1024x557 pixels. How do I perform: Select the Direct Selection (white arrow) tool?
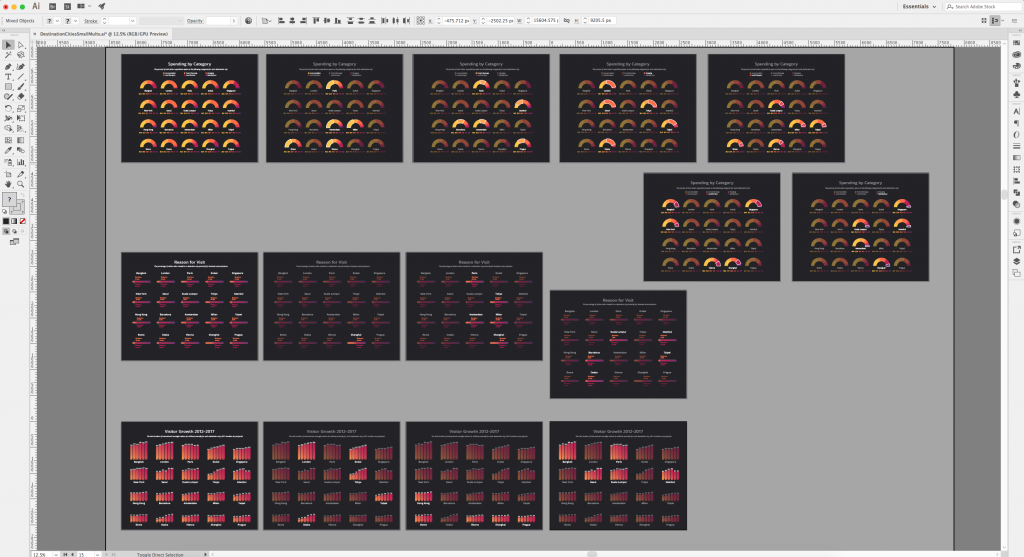[21, 44]
